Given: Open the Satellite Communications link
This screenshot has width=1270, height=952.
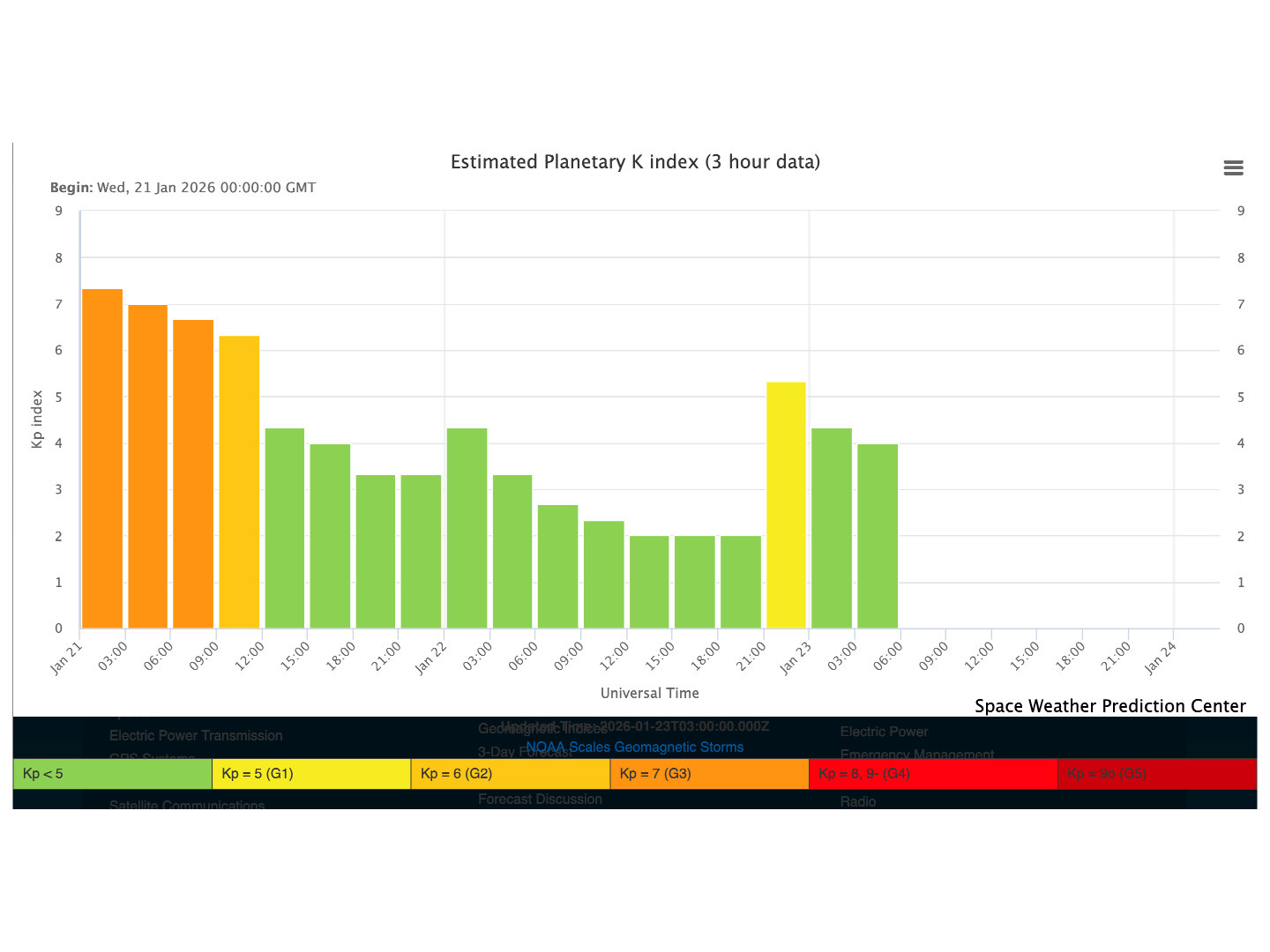Looking at the screenshot, I should pos(187,804).
